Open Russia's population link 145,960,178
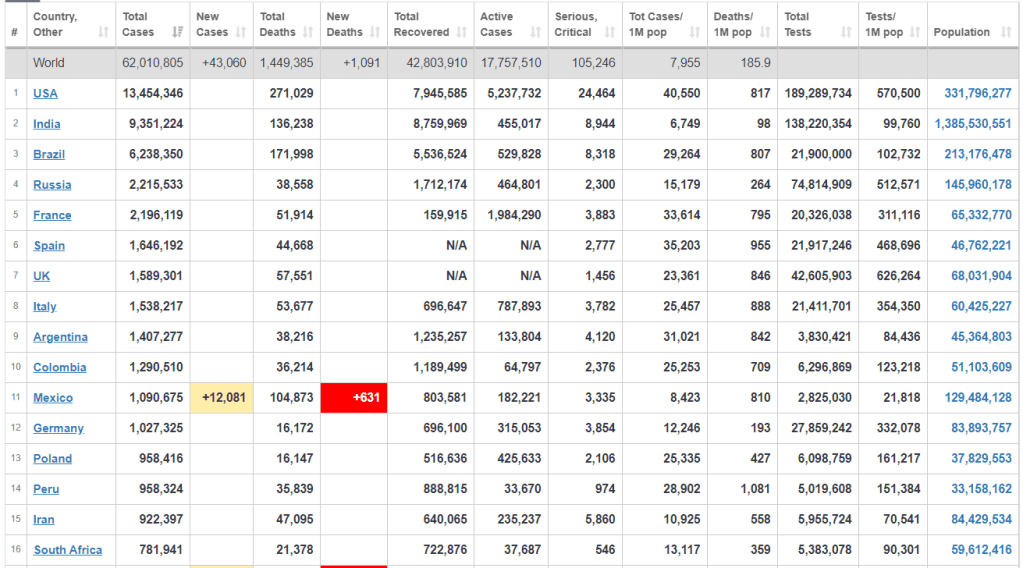The height and width of the screenshot is (568, 1023). tap(977, 185)
